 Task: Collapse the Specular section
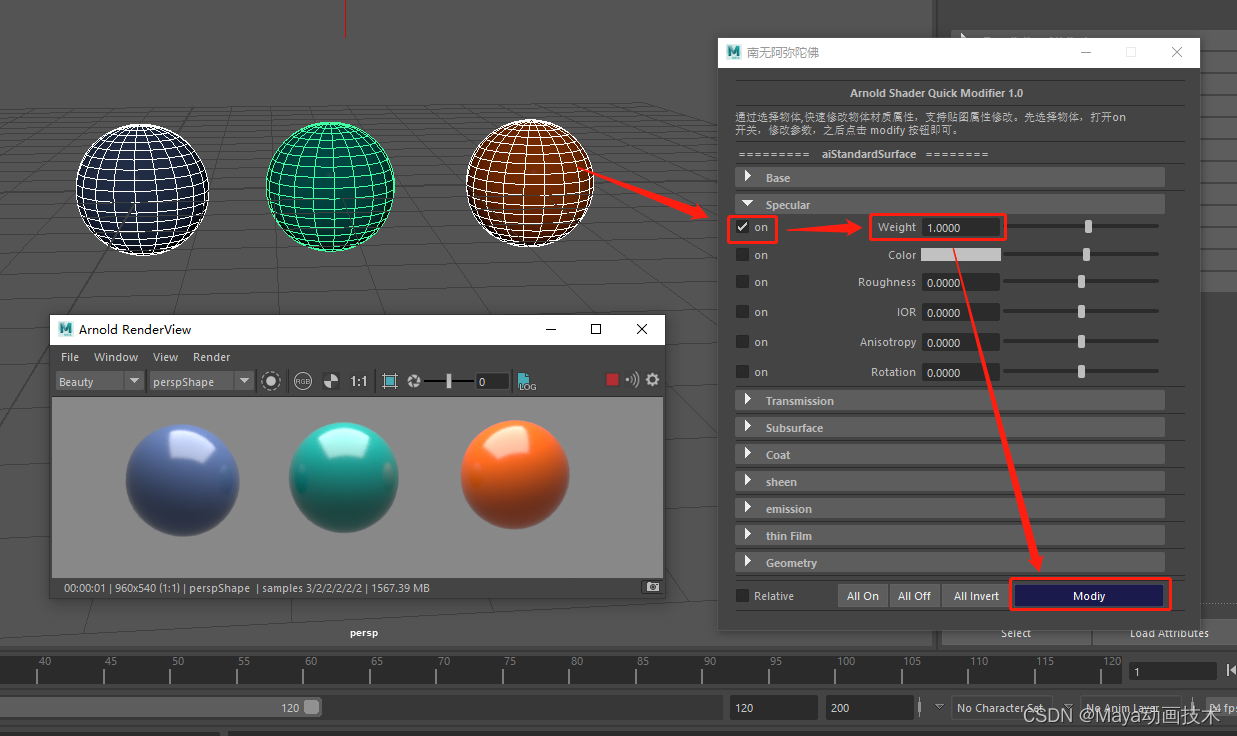coord(950,204)
